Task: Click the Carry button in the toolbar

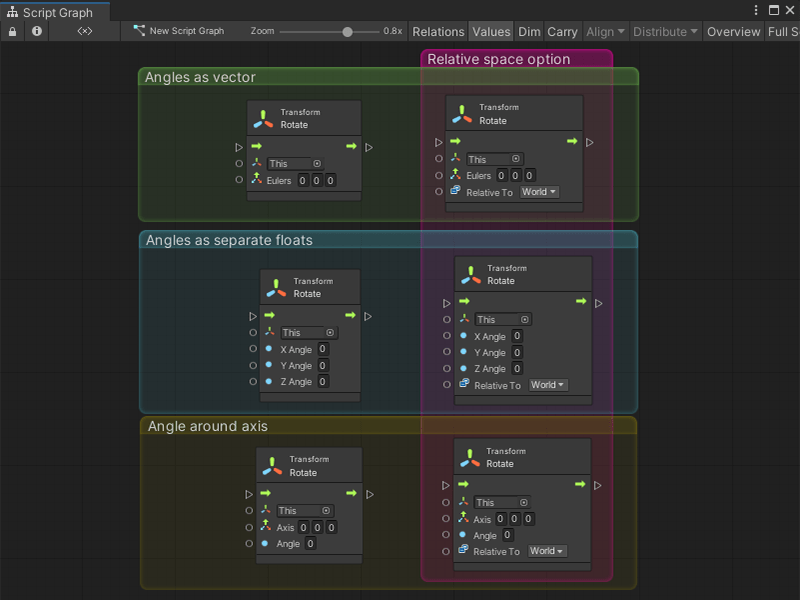Action: coord(562,31)
